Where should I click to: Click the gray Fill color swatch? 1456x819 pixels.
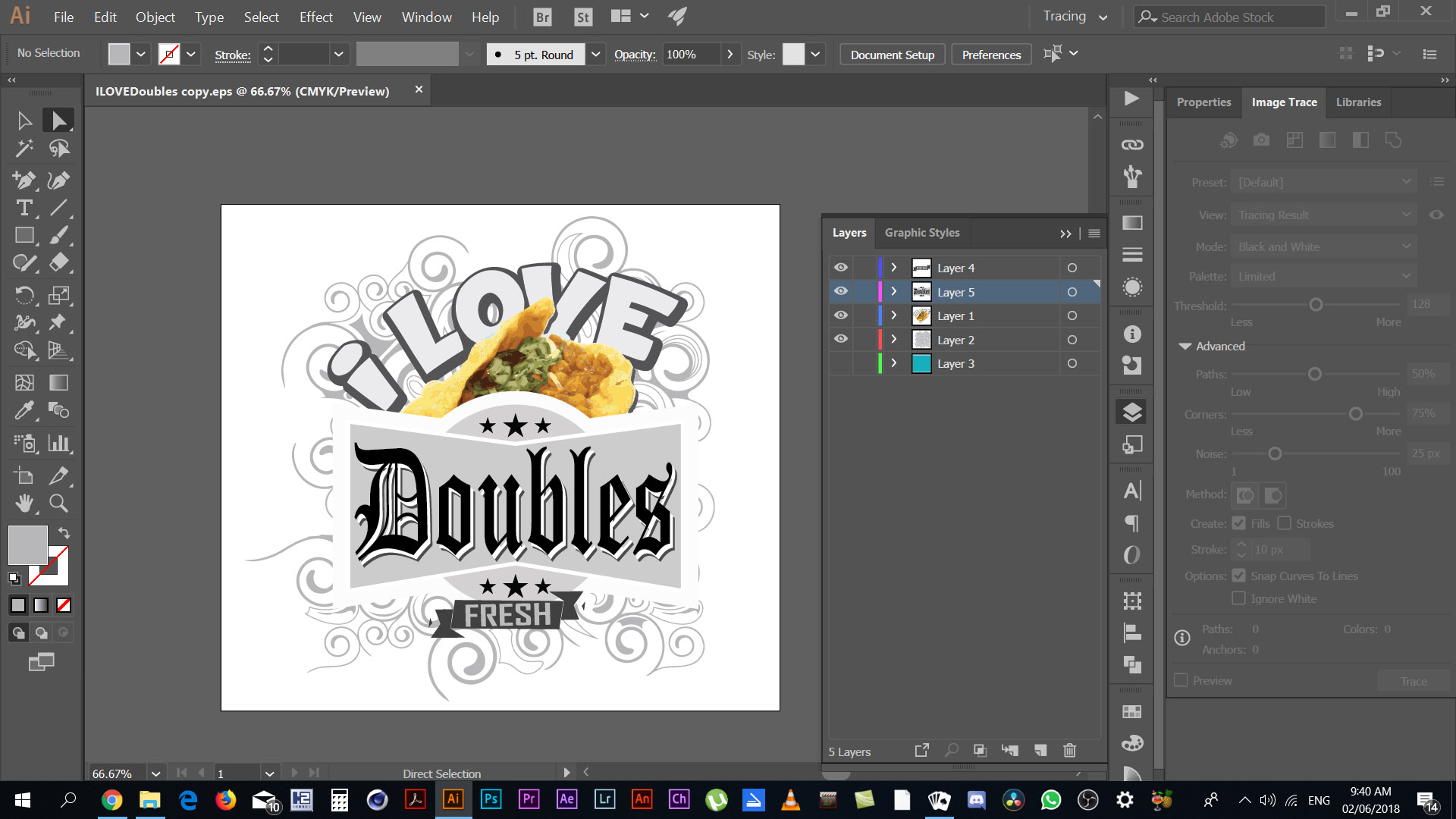[28, 544]
